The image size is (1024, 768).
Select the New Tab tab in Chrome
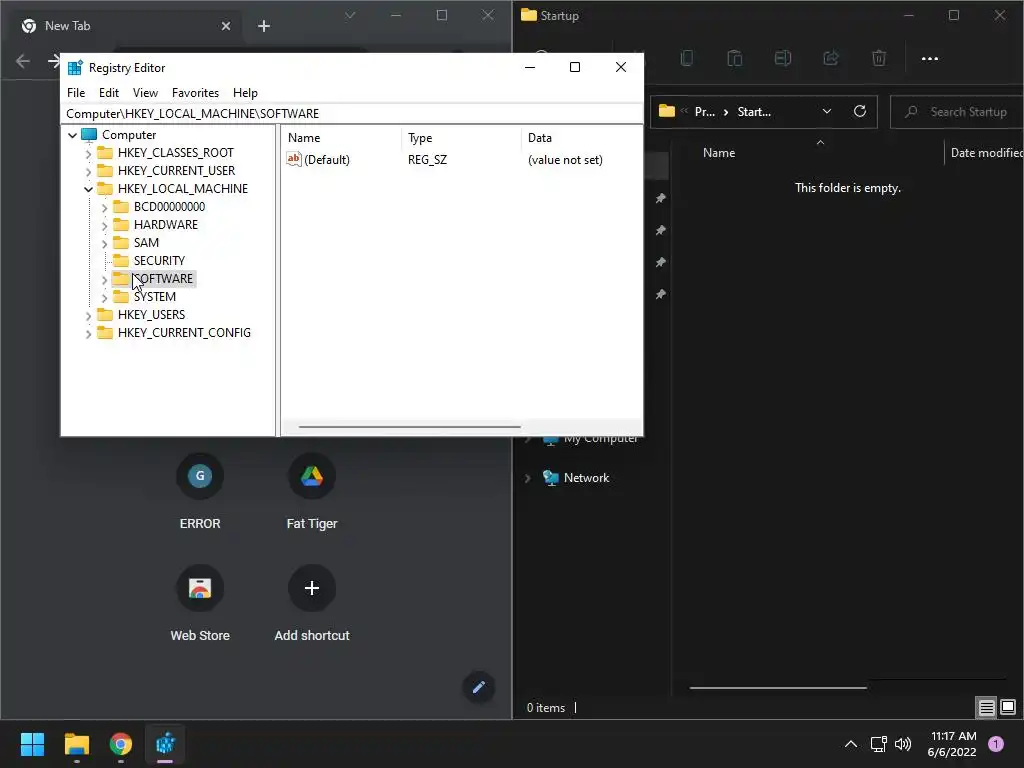[x=124, y=26]
